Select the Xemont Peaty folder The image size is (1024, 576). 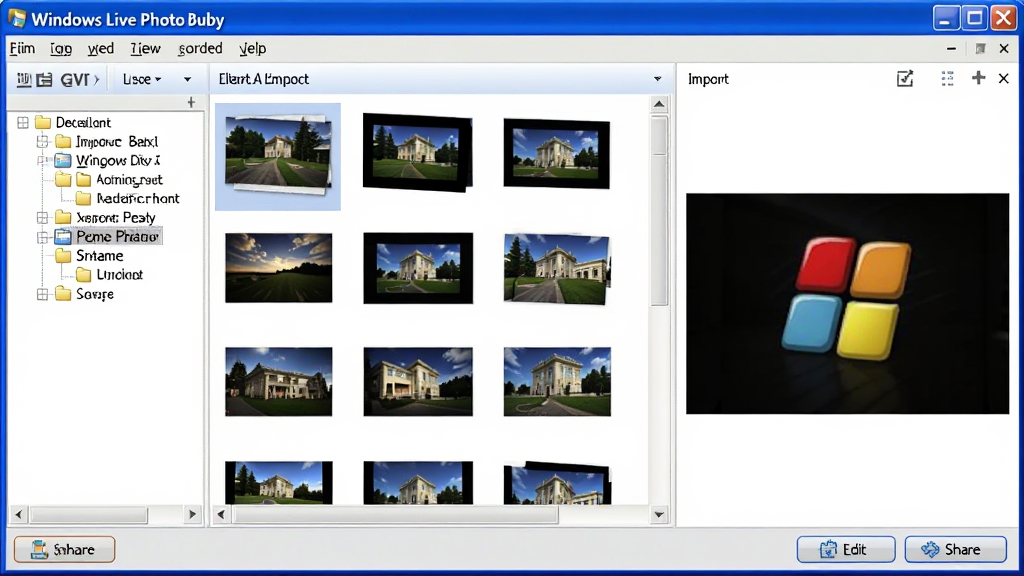105,217
